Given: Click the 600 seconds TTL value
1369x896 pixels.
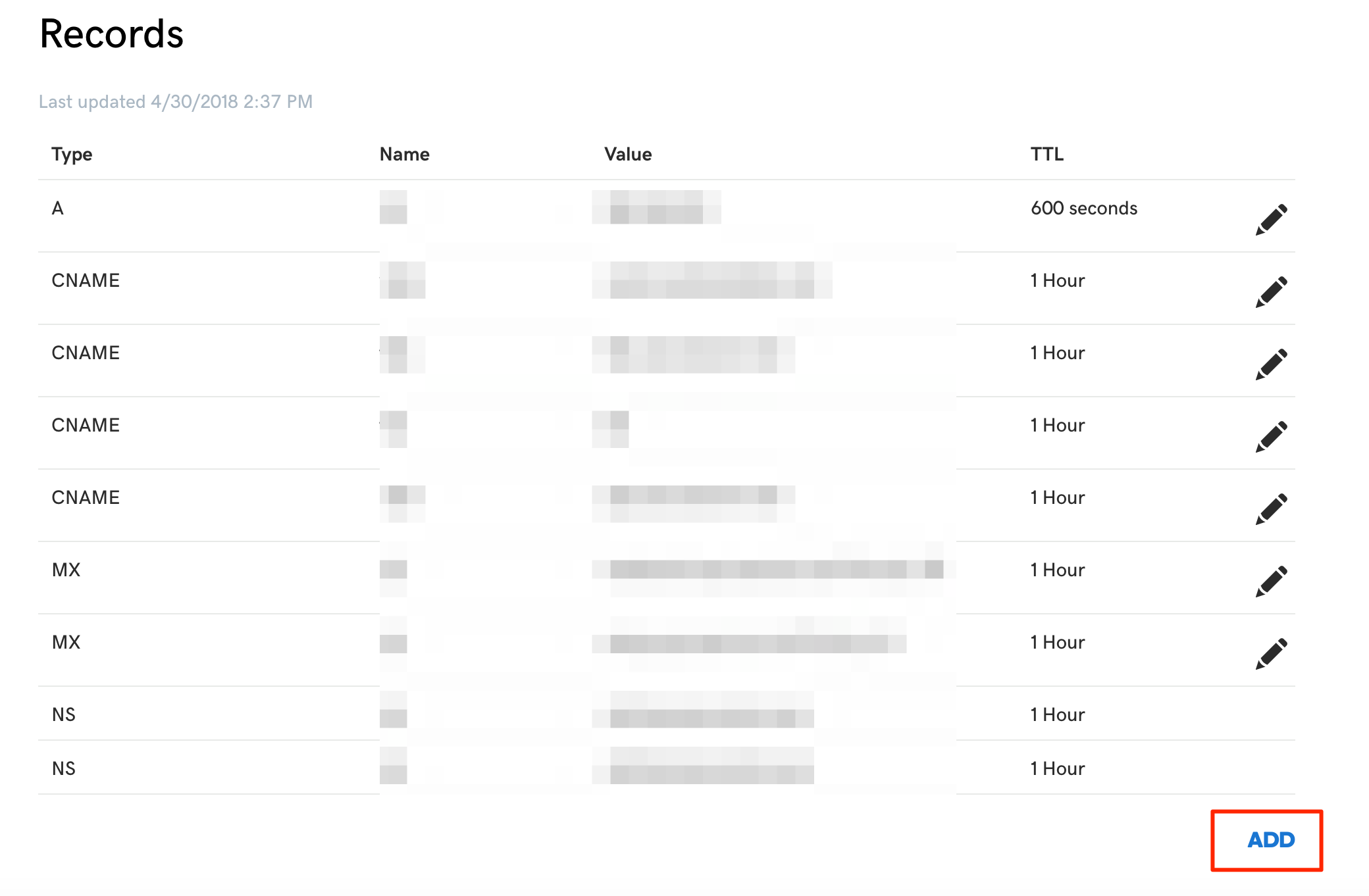Looking at the screenshot, I should pyautogui.click(x=1084, y=208).
